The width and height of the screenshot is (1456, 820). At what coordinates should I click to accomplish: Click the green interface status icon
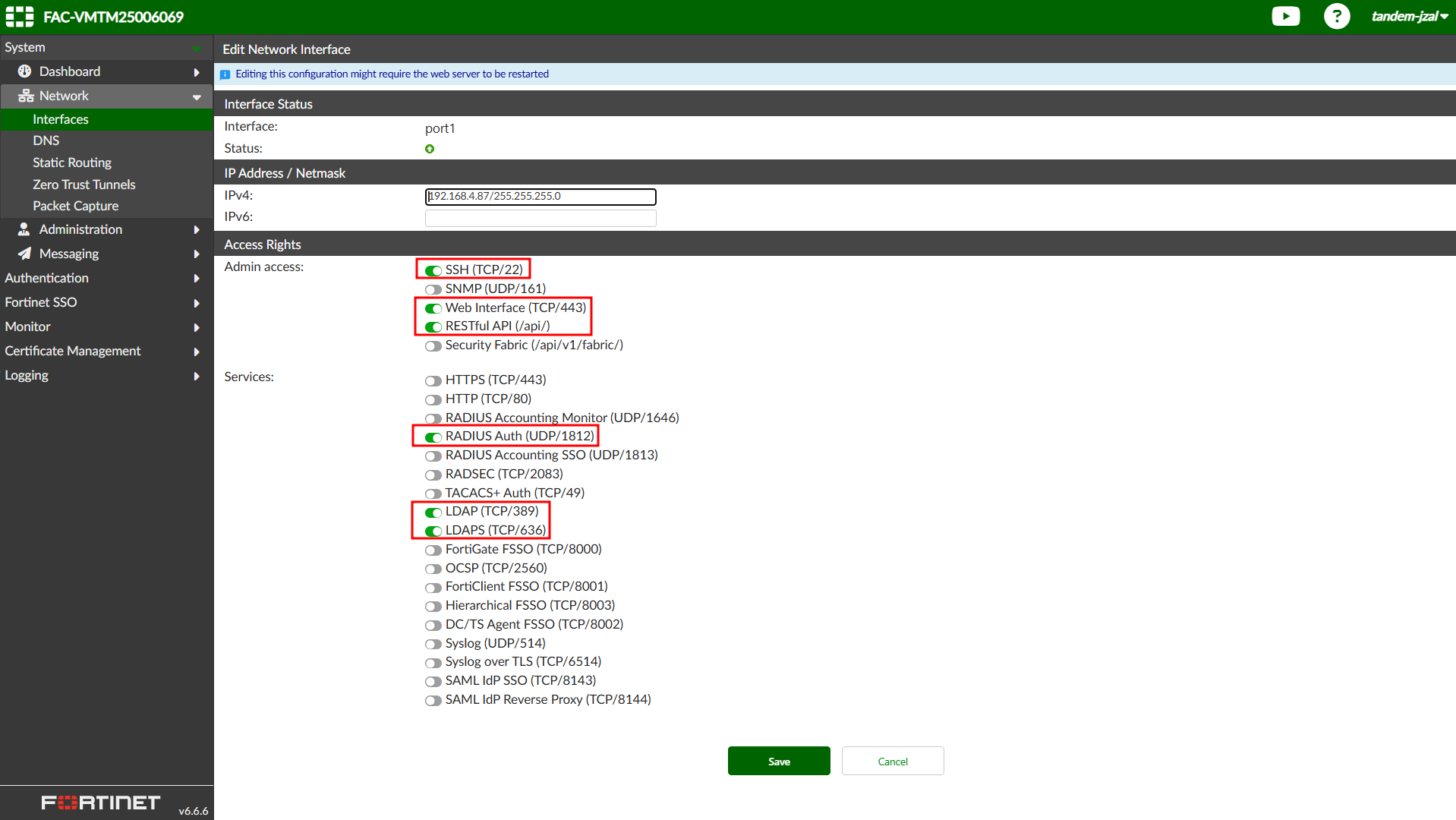pyautogui.click(x=430, y=149)
